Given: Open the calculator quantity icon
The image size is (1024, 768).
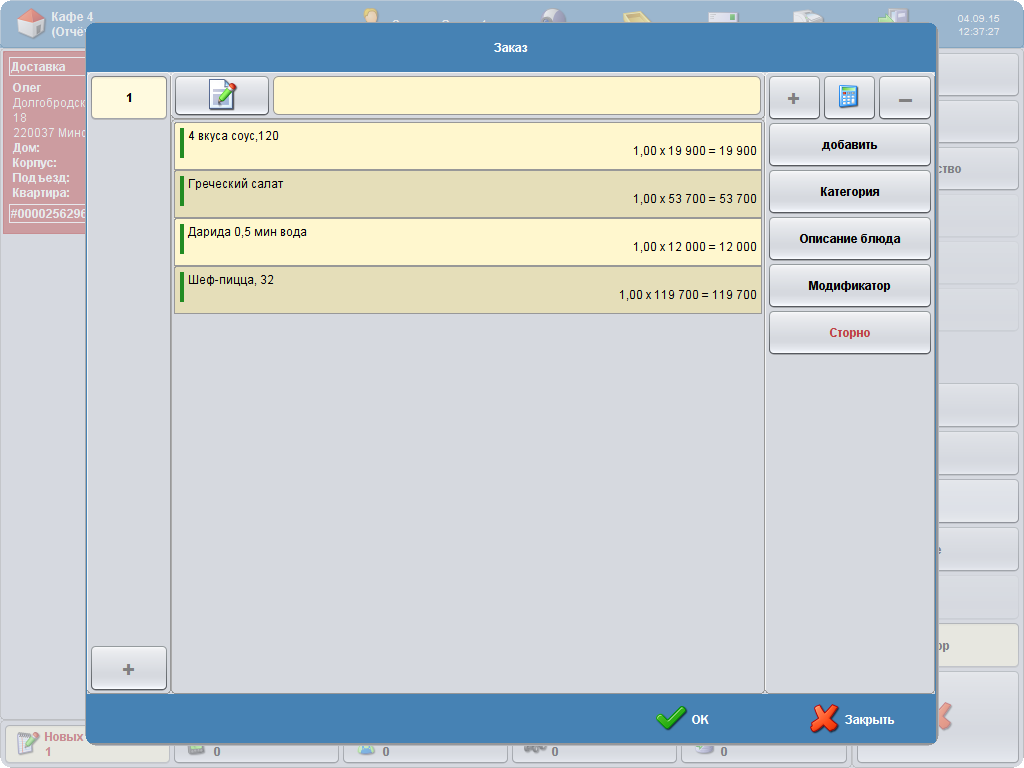Looking at the screenshot, I should tap(849, 98).
